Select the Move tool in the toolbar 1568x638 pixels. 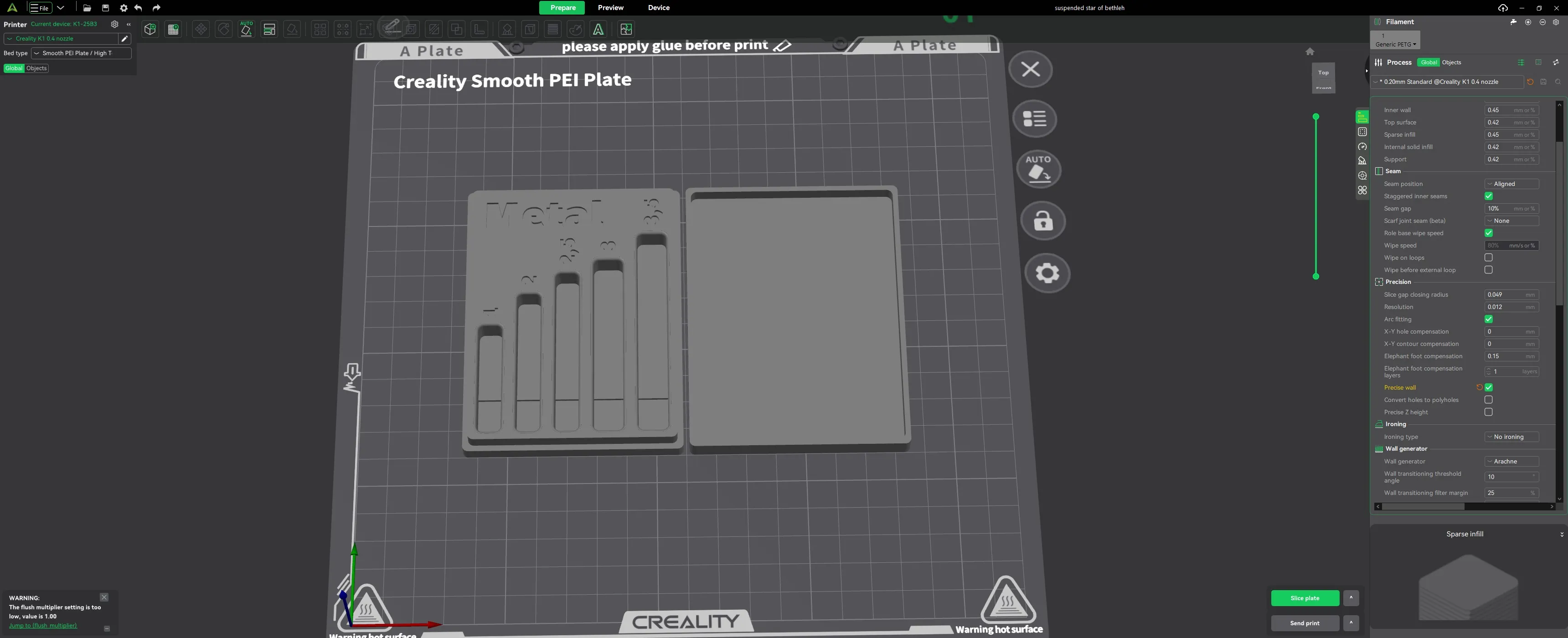coord(201,29)
